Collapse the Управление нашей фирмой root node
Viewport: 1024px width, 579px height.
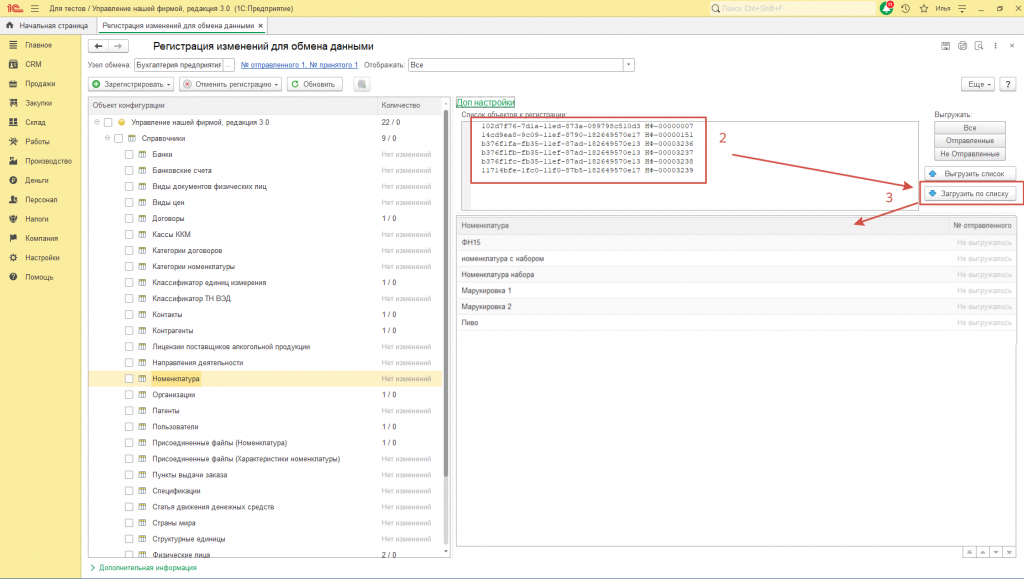point(97,122)
